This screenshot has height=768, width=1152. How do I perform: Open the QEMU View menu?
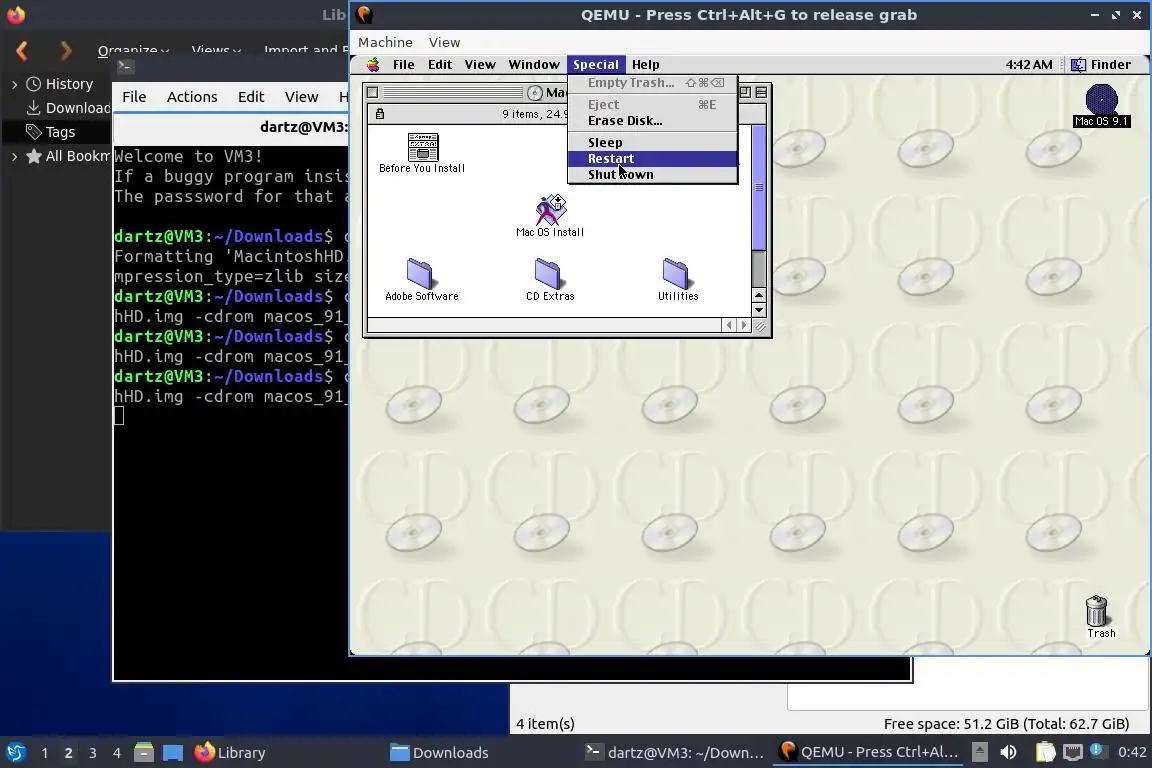(444, 43)
